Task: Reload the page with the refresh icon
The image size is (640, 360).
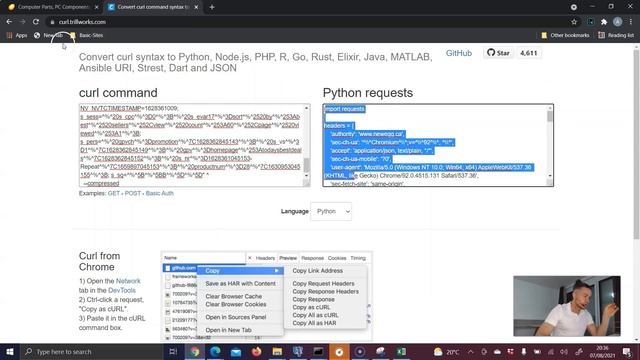Action: pos(36,22)
